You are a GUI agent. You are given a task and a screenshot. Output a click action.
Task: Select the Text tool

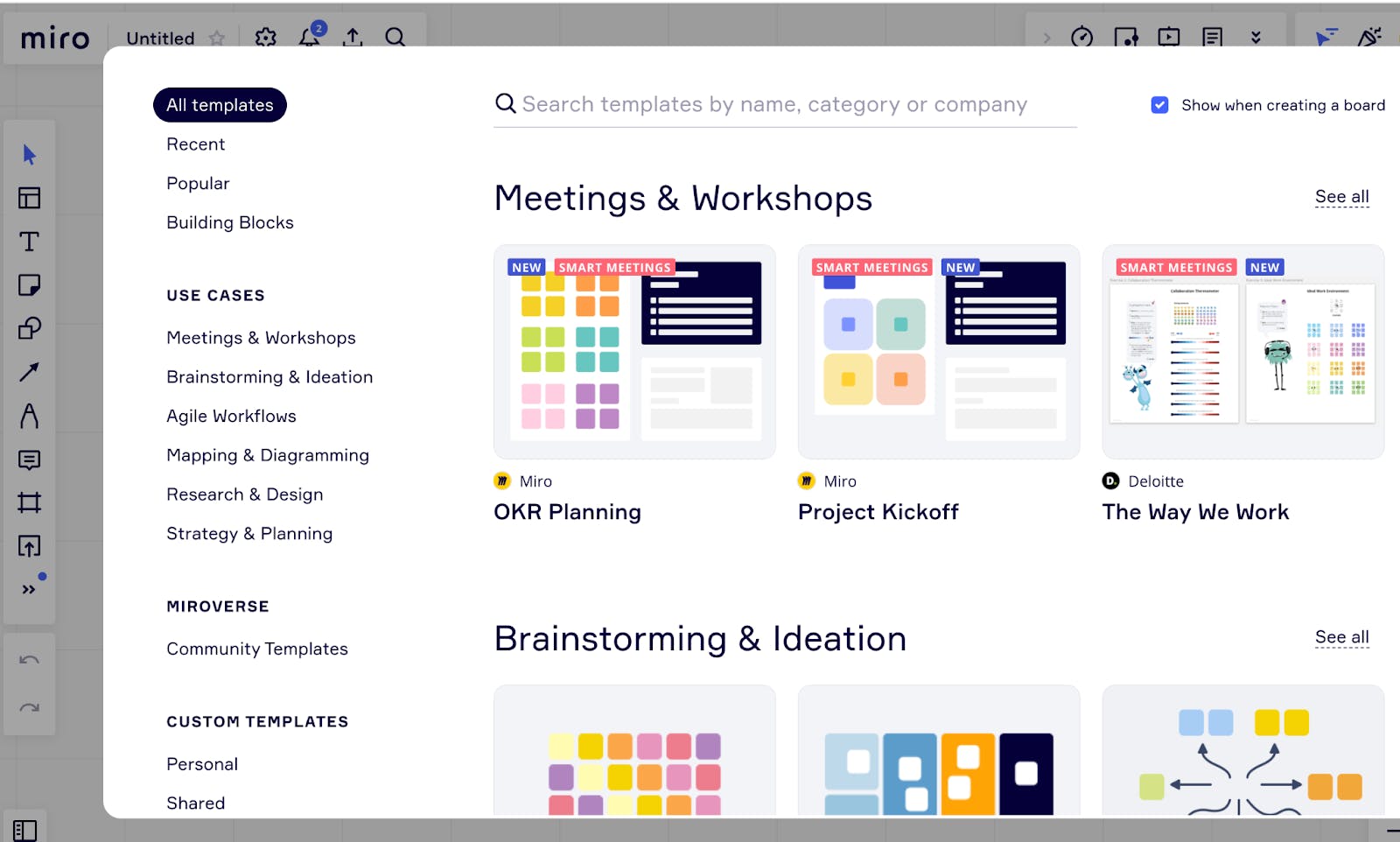pyautogui.click(x=29, y=242)
